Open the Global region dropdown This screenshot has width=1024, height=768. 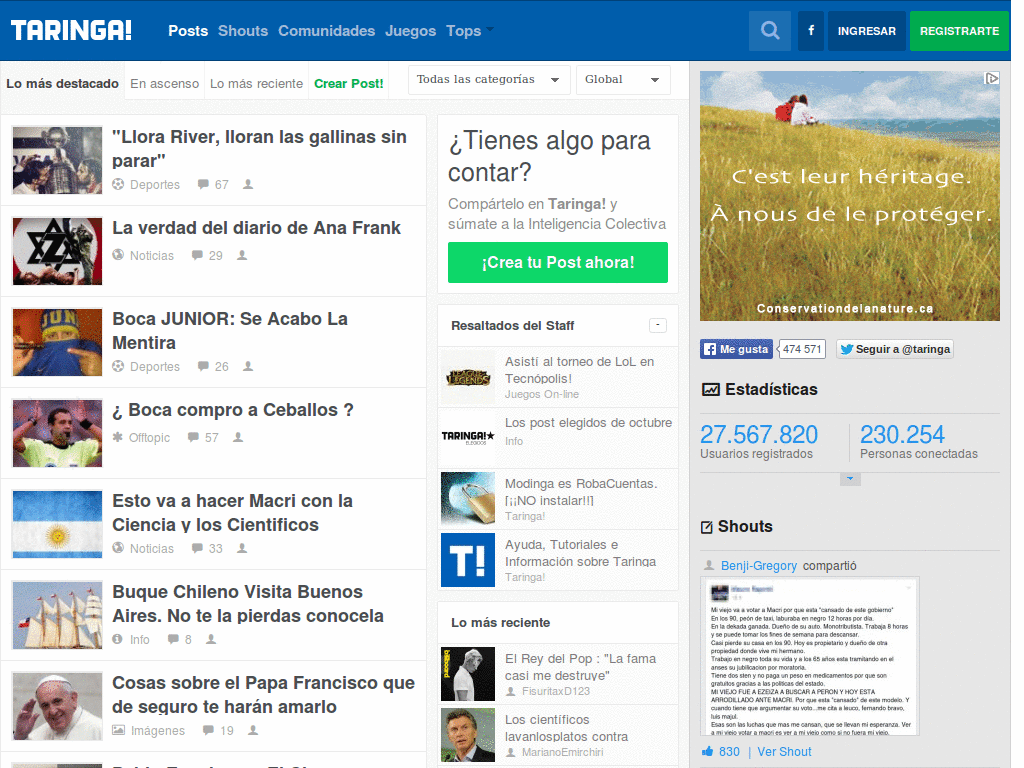coord(623,80)
